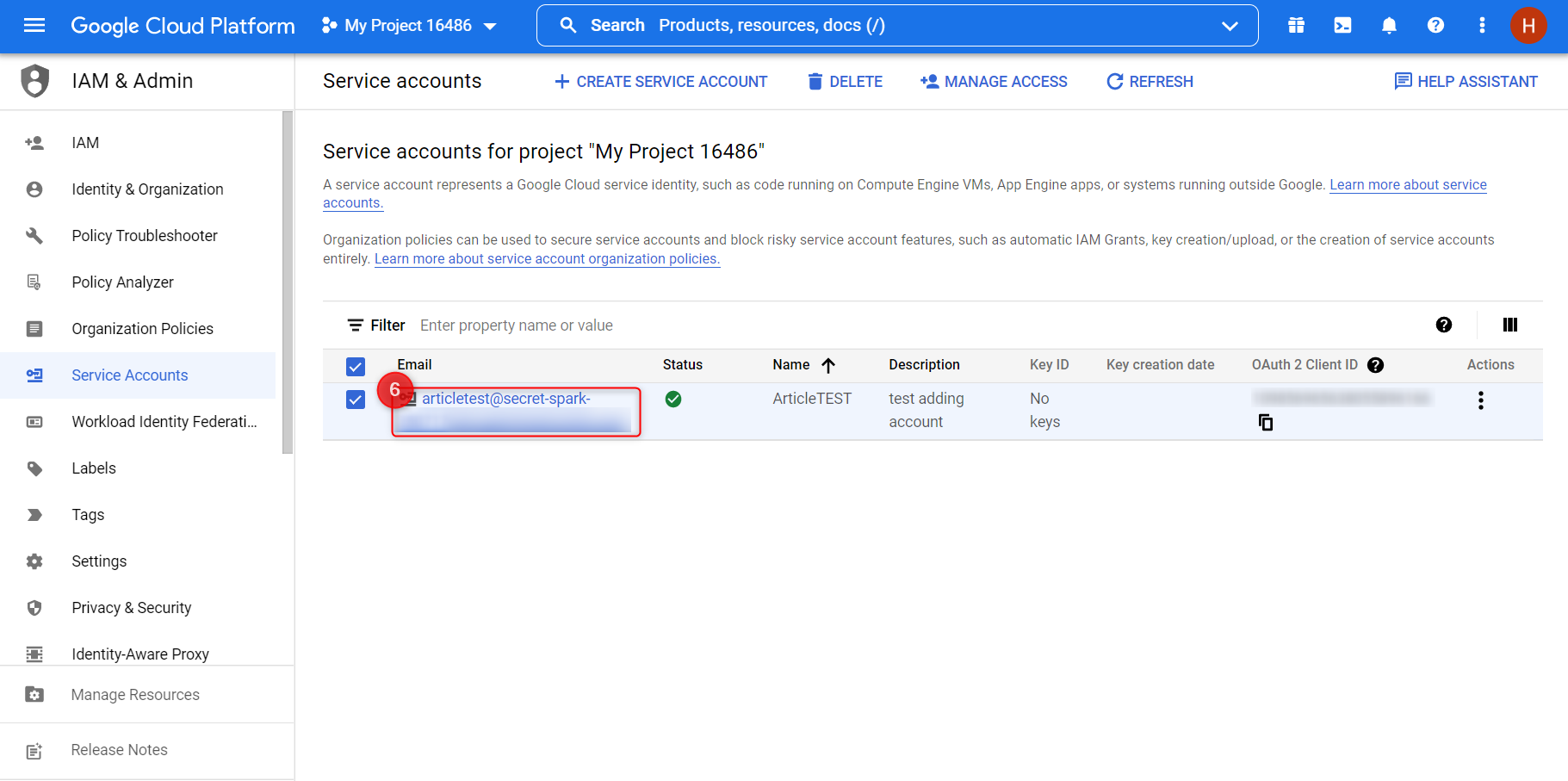Open Workload Identity Federation menu item

click(x=164, y=422)
